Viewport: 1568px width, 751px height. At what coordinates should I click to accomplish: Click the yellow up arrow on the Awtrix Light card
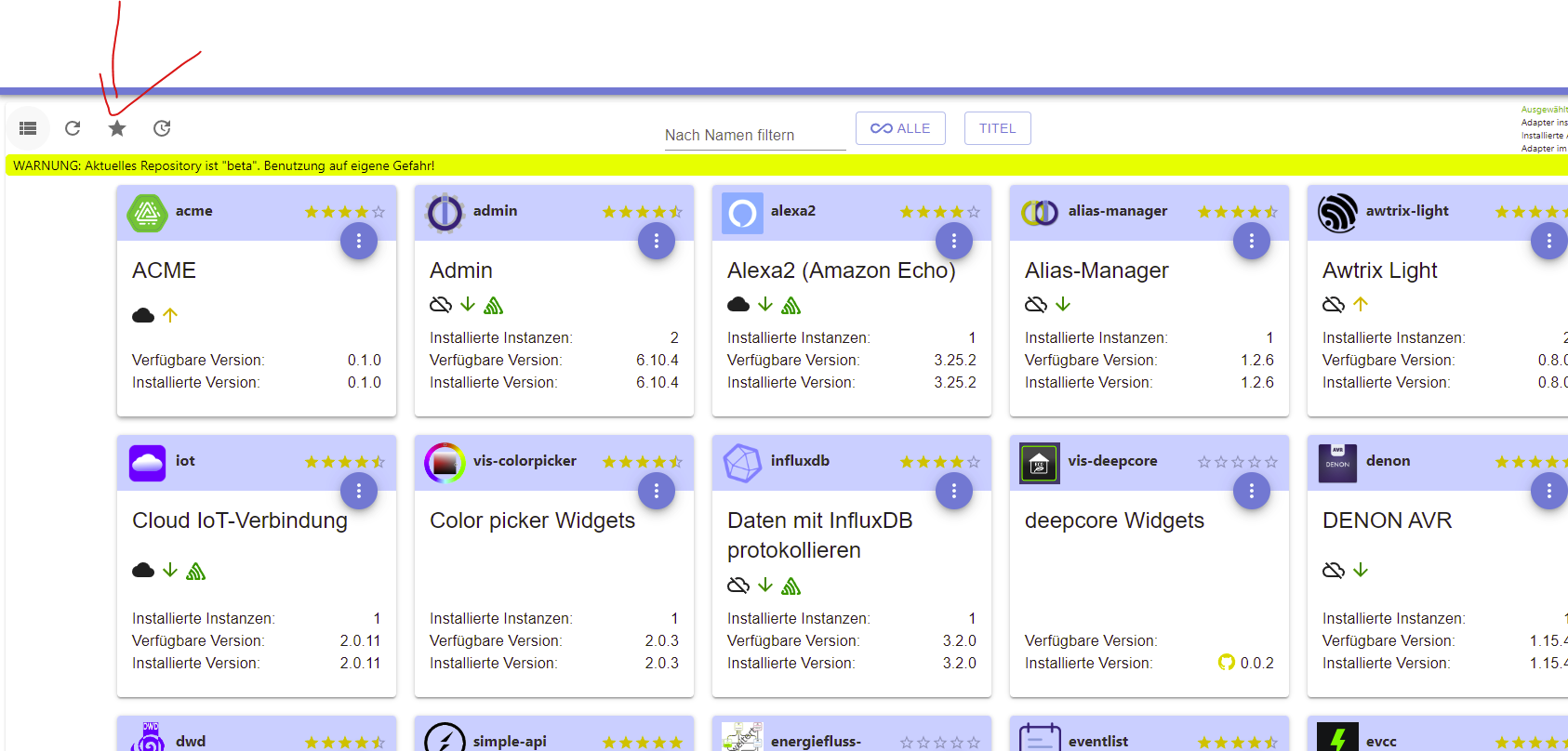pos(1361,305)
